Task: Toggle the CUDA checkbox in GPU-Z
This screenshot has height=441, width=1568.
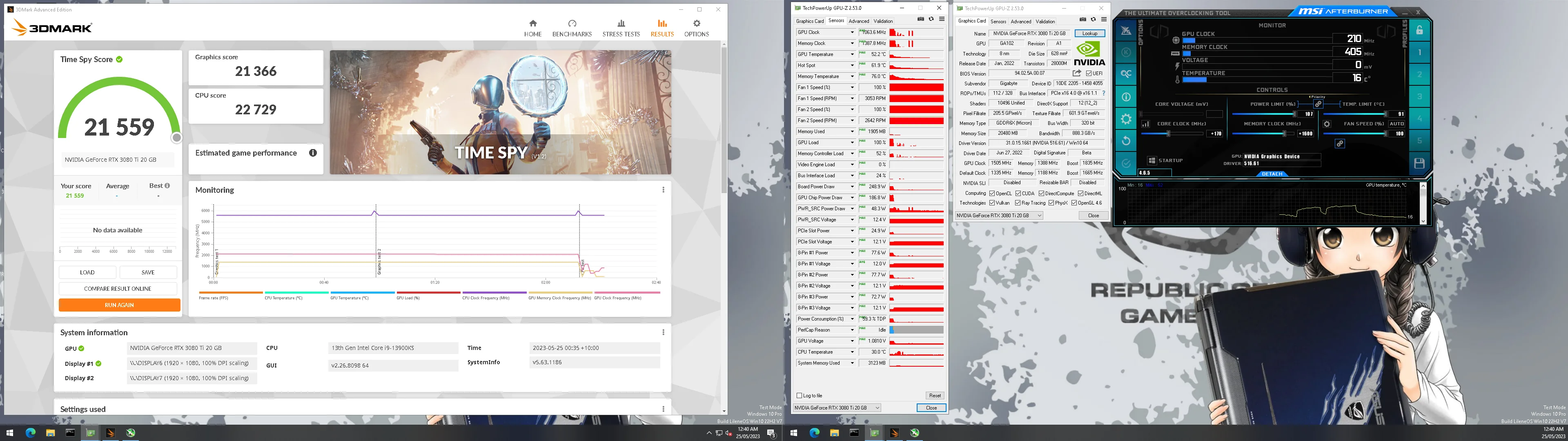Action: point(1018,194)
